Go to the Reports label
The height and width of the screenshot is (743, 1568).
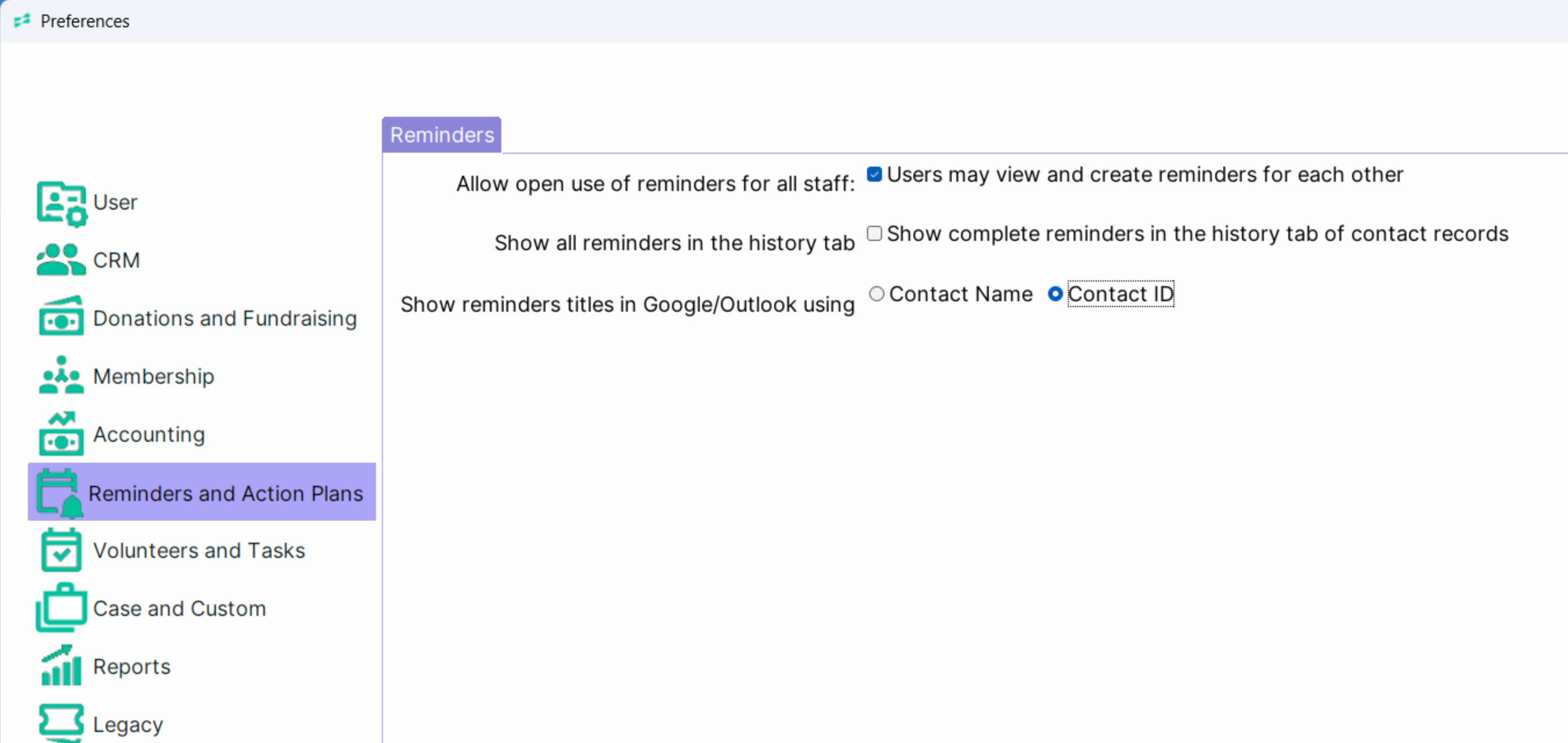[132, 667]
